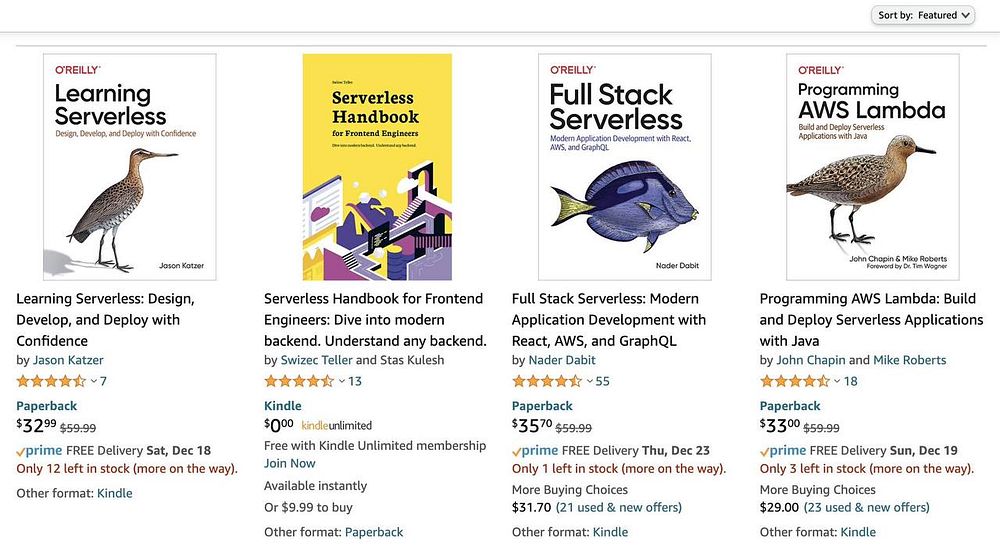1000x553 pixels.
Task: Open author link Jason Katzer
Action: (x=68, y=360)
